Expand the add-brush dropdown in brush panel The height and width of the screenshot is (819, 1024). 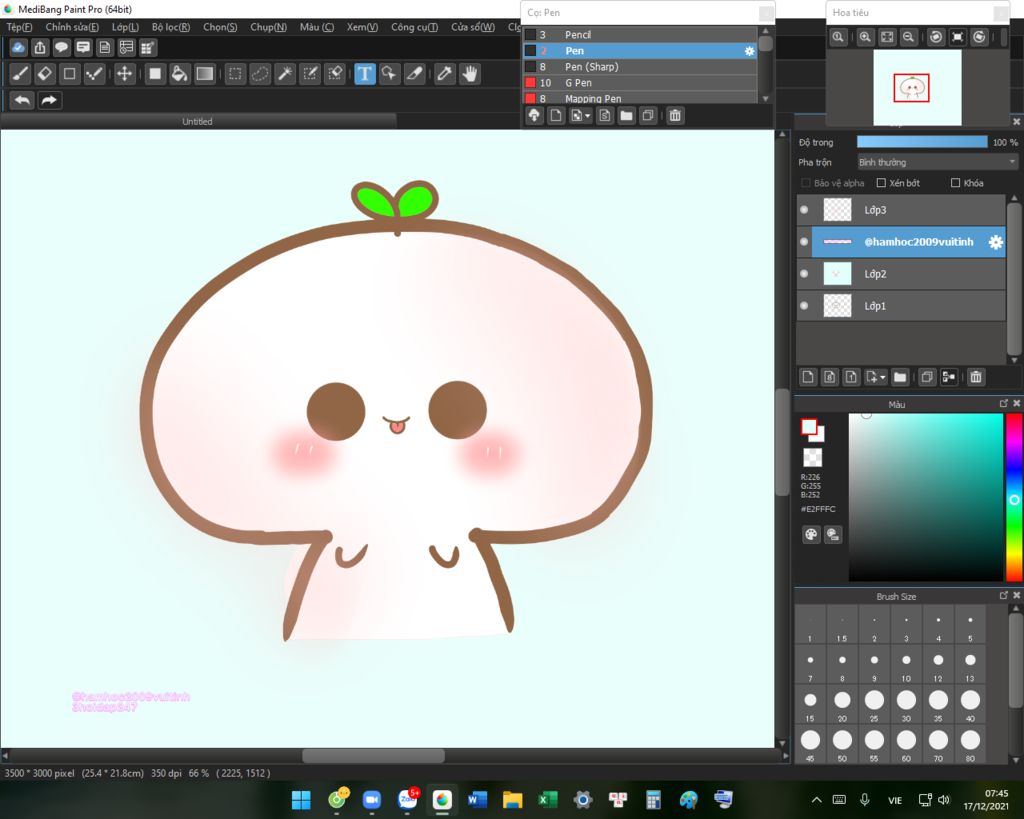pos(588,116)
